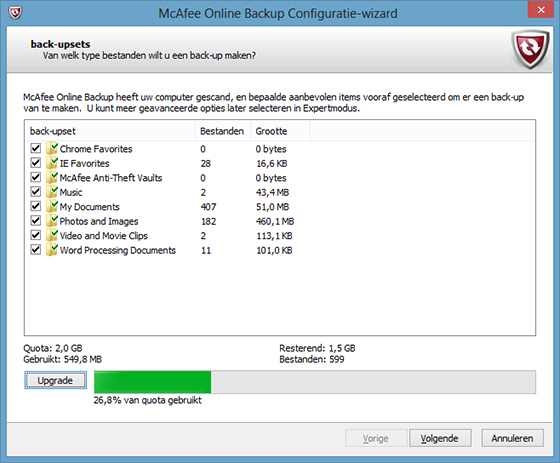The width and height of the screenshot is (560, 463).
Task: Click the 113,1 KB size value
Action: coord(274,236)
